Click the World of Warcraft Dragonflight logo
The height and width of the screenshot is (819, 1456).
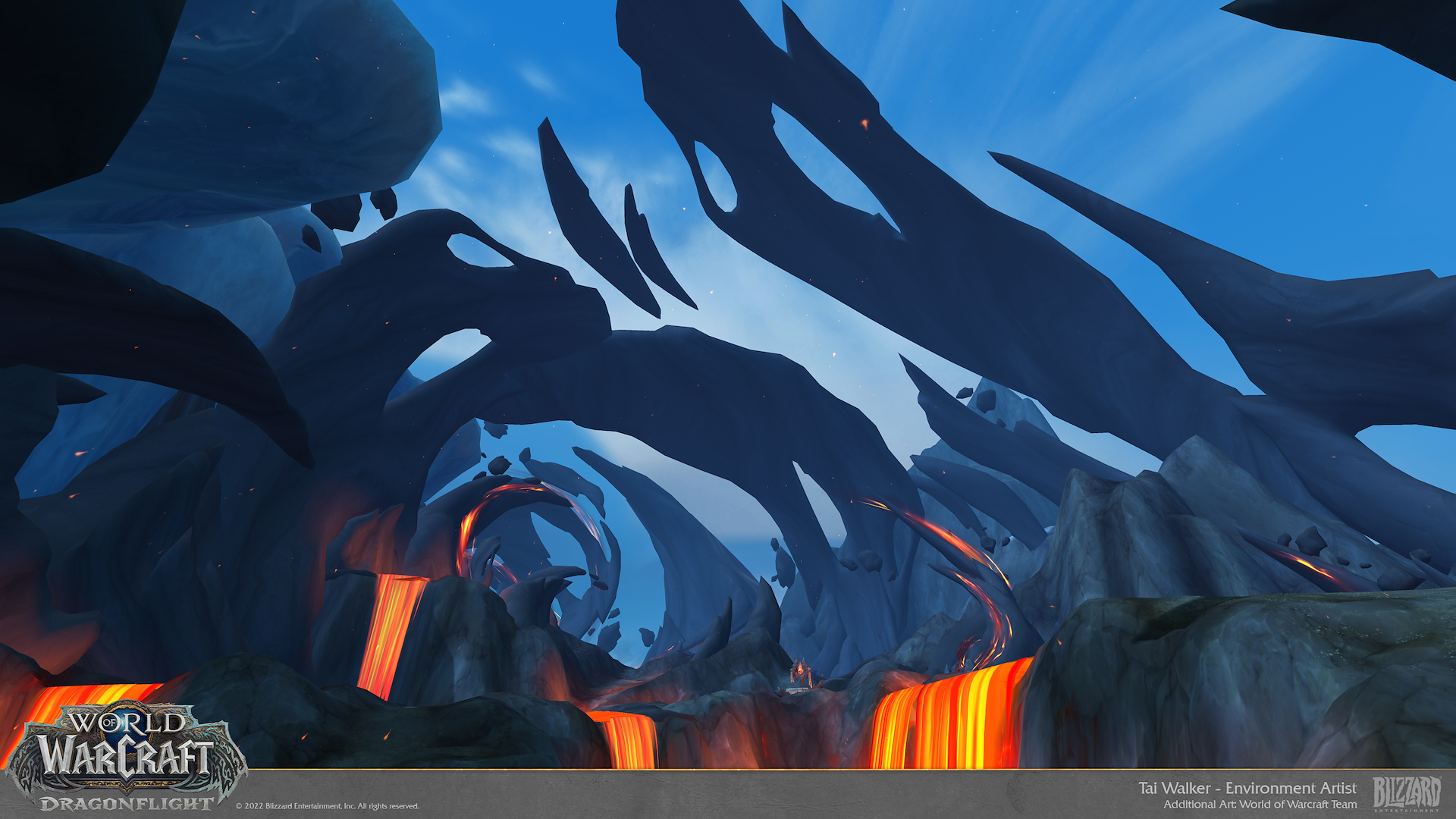pos(126,757)
